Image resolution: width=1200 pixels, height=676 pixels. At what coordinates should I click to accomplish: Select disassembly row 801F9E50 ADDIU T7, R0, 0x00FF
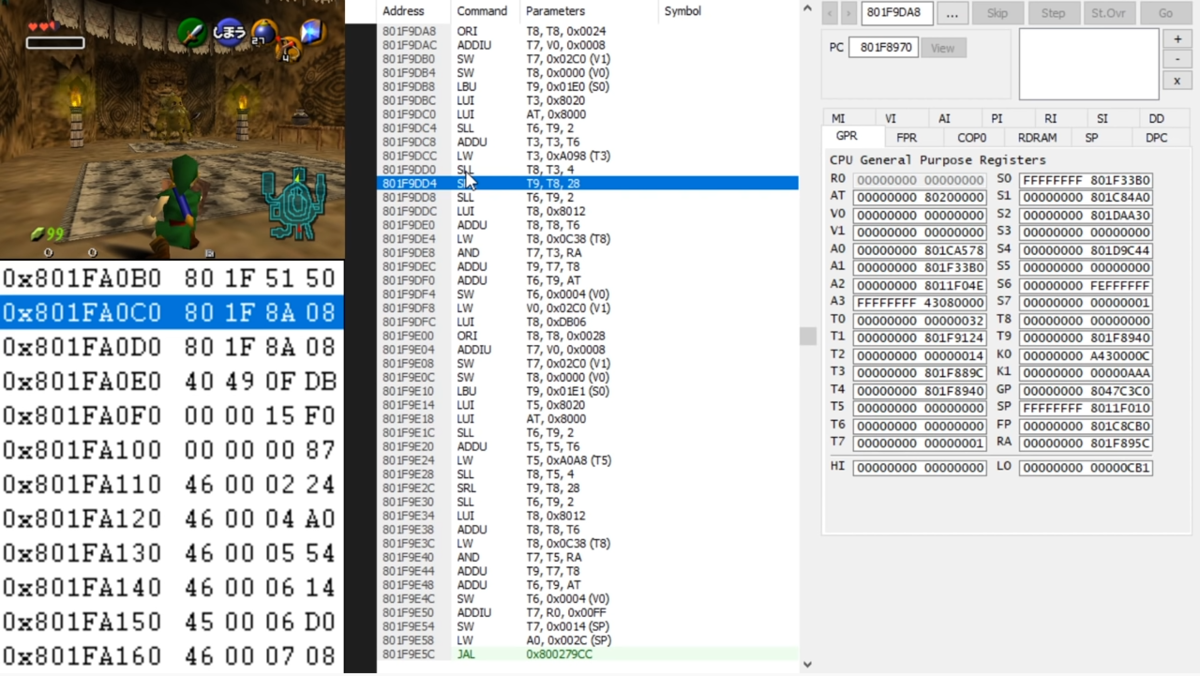[588, 612]
